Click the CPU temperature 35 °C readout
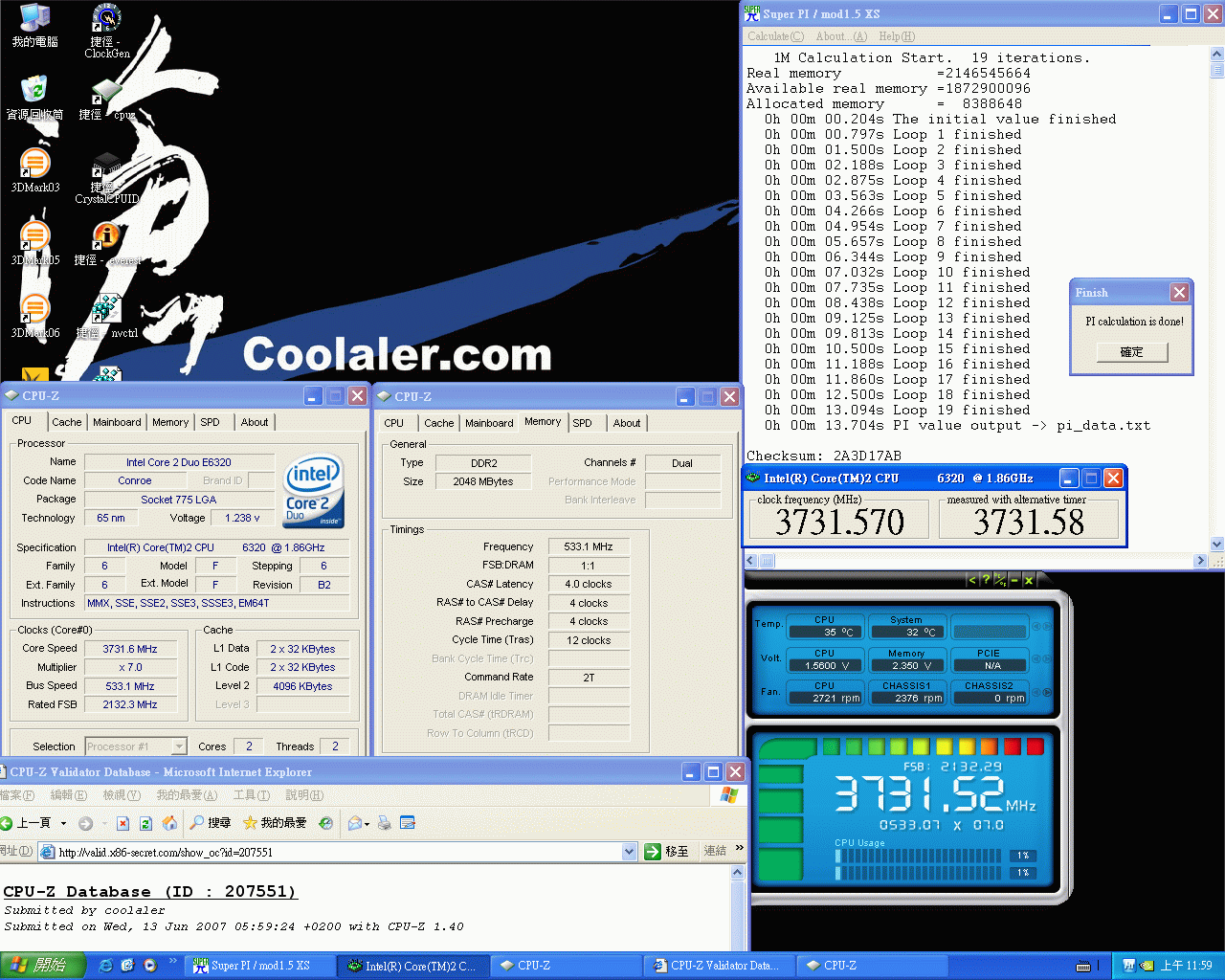This screenshot has height=980, width=1225. (824, 632)
